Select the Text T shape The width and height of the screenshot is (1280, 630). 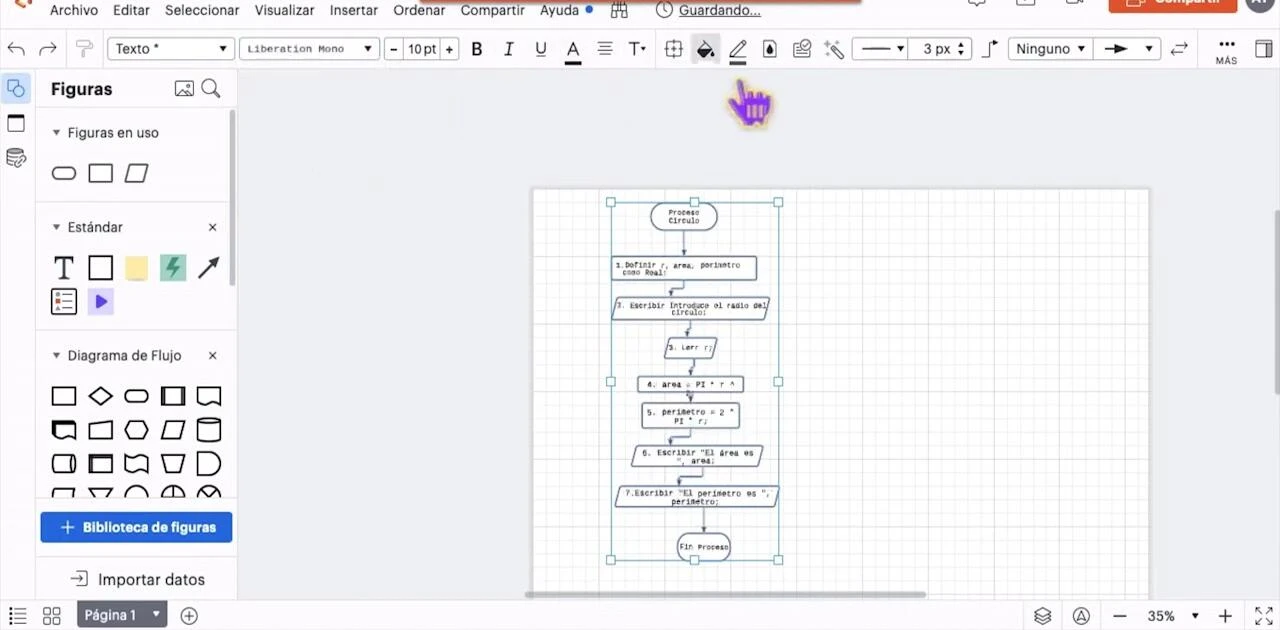(x=64, y=268)
